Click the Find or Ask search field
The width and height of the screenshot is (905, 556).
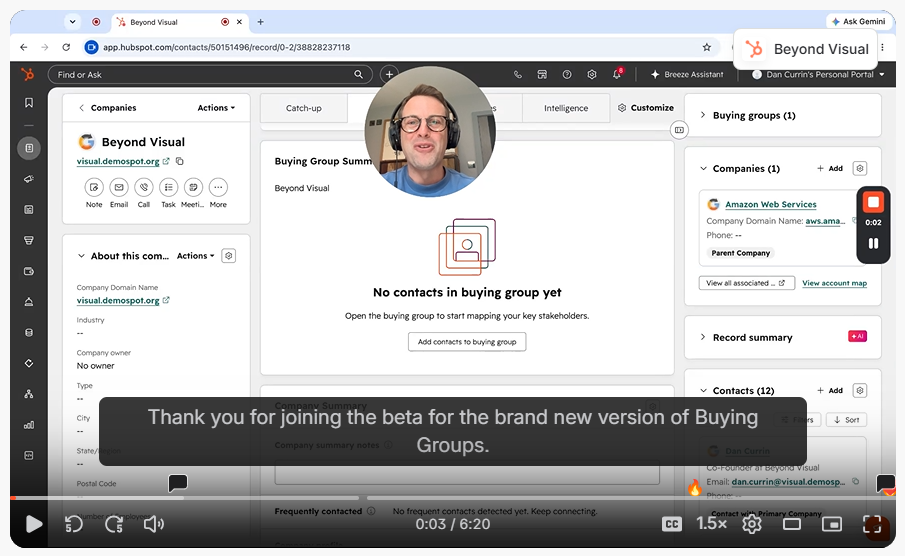click(208, 74)
